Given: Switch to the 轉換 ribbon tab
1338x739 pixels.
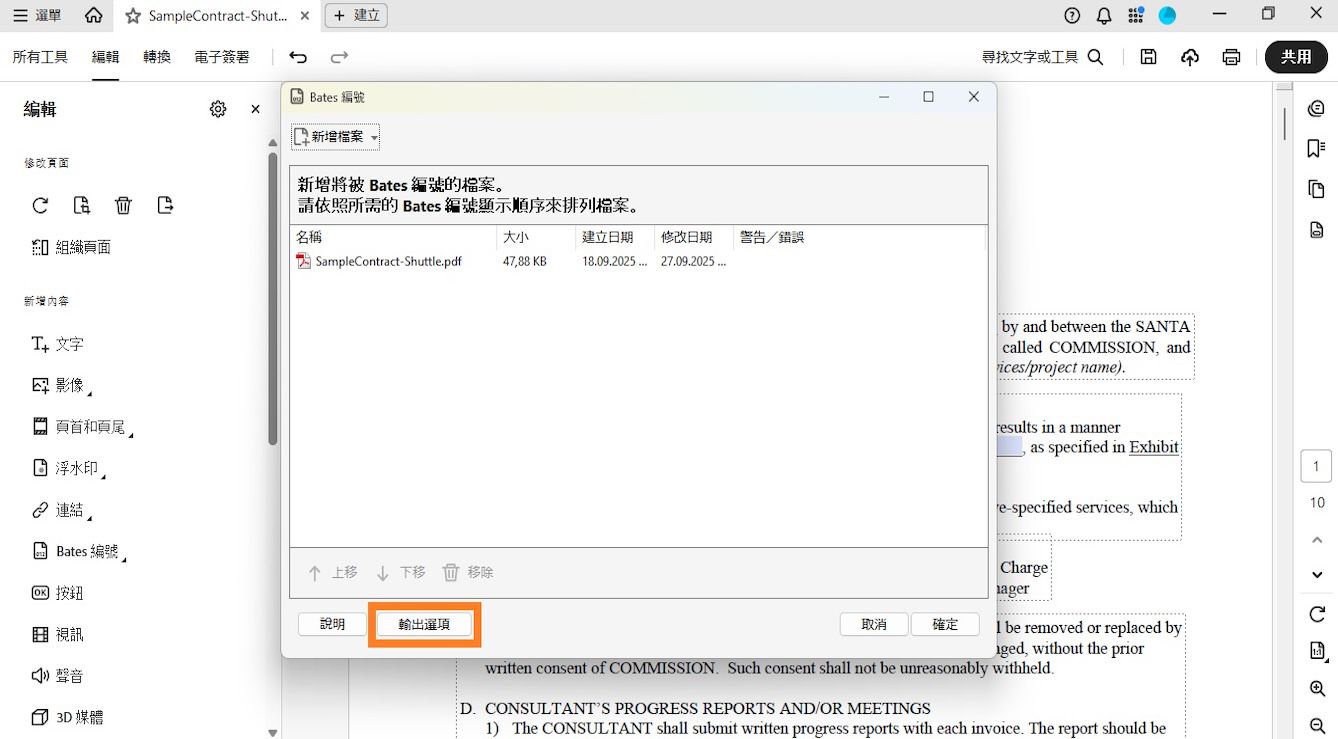Looking at the screenshot, I should click(x=156, y=57).
